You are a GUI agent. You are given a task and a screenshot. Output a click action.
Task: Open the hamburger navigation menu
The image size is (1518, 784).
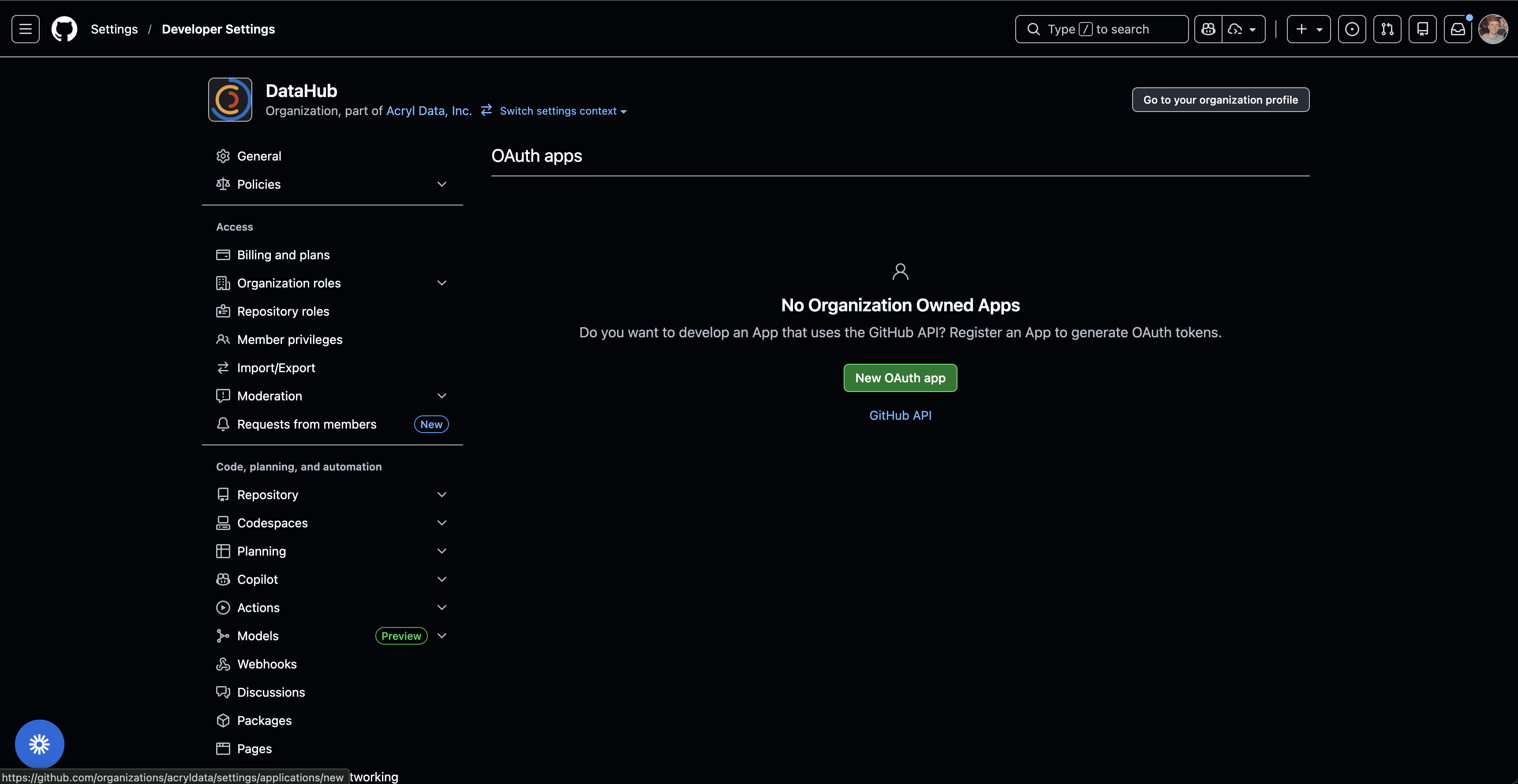(x=25, y=29)
